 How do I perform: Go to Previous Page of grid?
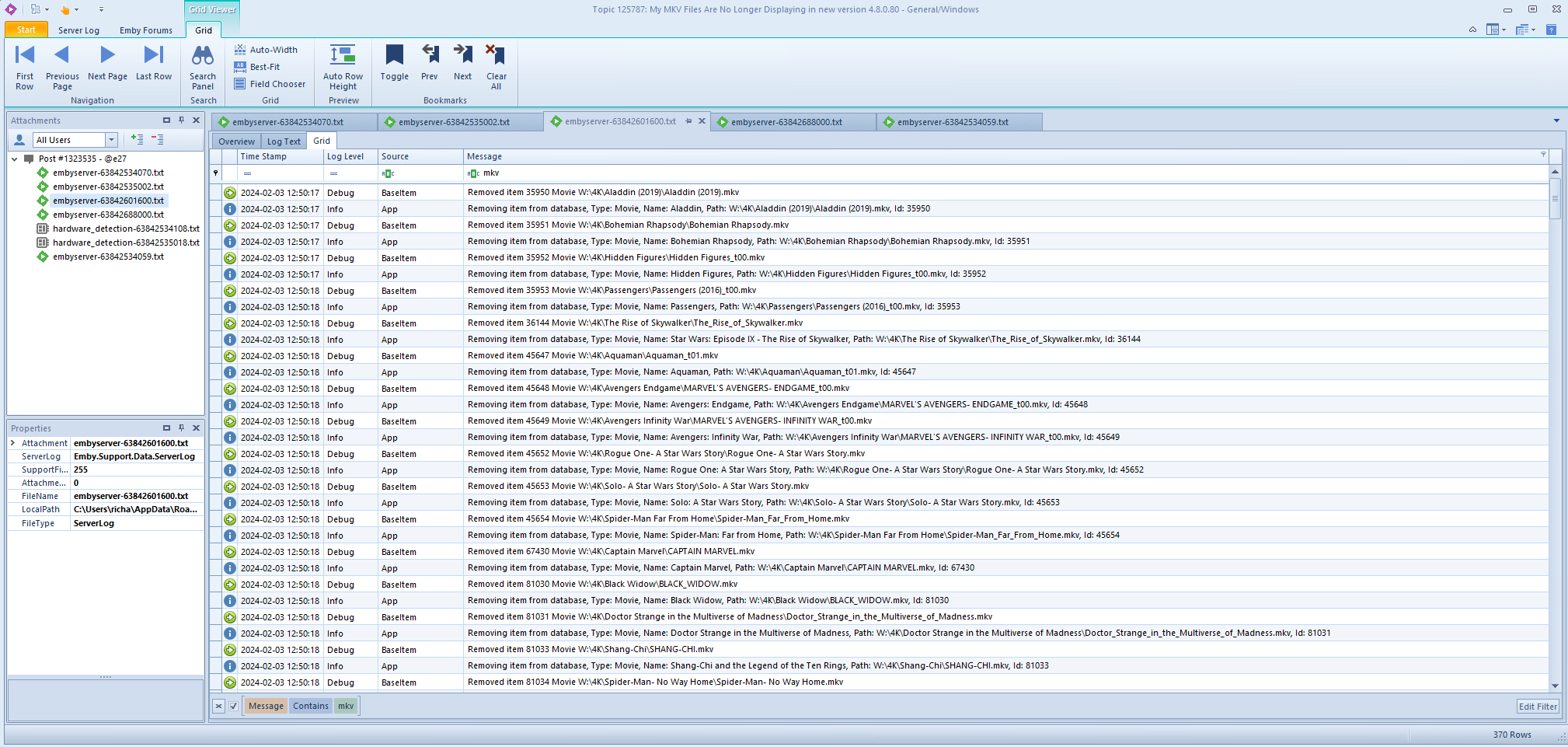click(62, 67)
